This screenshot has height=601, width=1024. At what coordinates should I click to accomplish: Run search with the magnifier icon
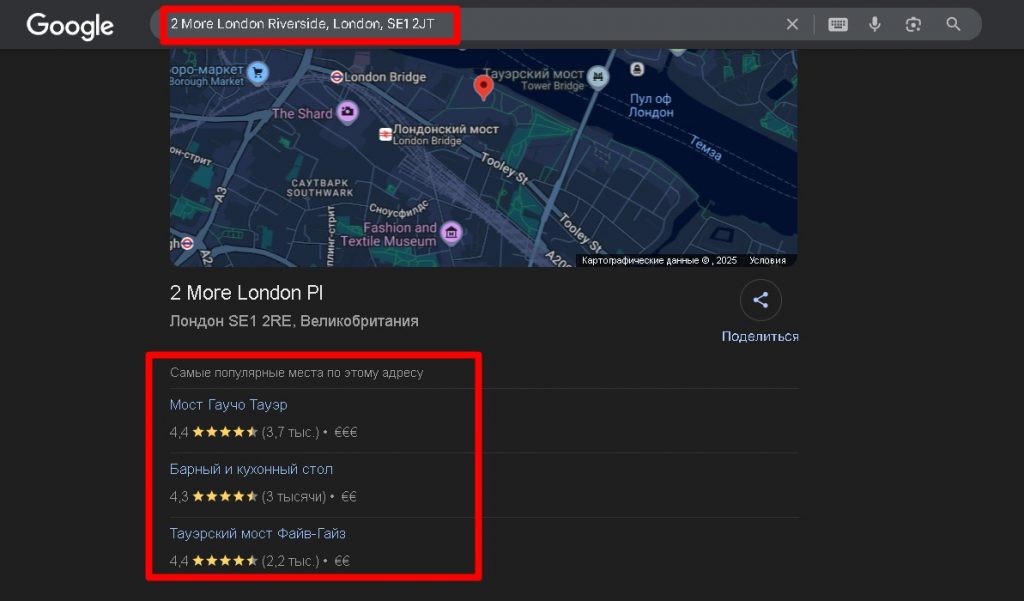(x=953, y=24)
